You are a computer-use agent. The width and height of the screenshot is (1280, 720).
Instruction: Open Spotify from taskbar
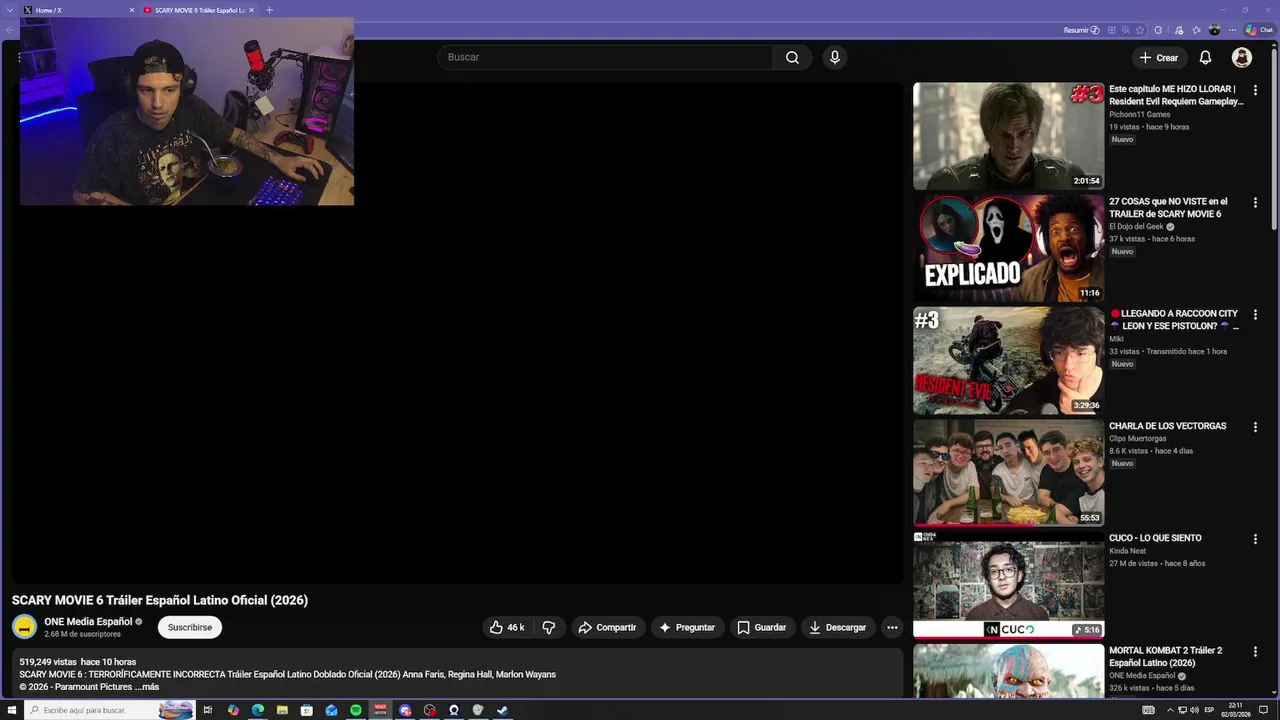click(x=356, y=710)
